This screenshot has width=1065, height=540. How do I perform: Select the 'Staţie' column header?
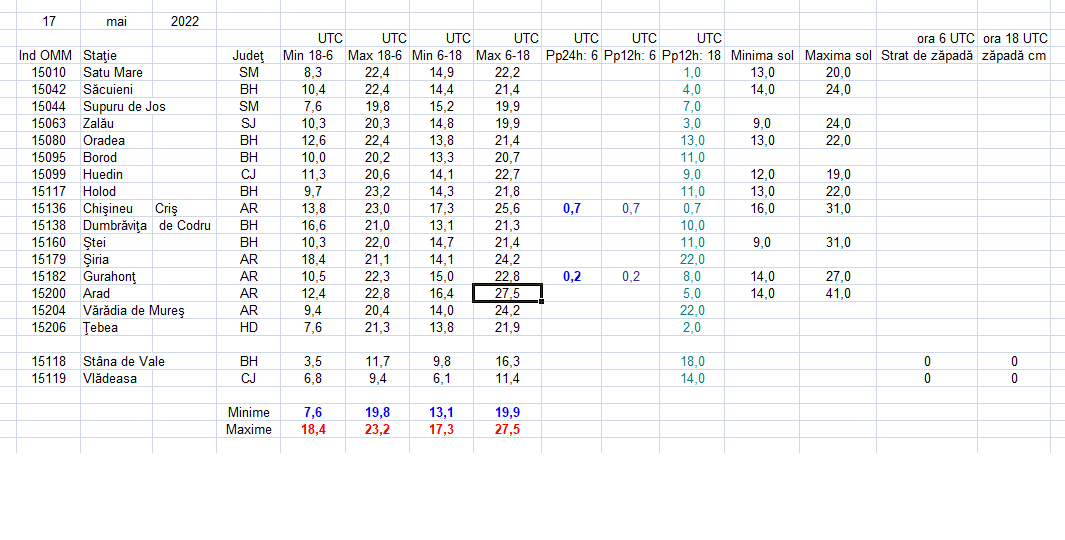coord(116,56)
